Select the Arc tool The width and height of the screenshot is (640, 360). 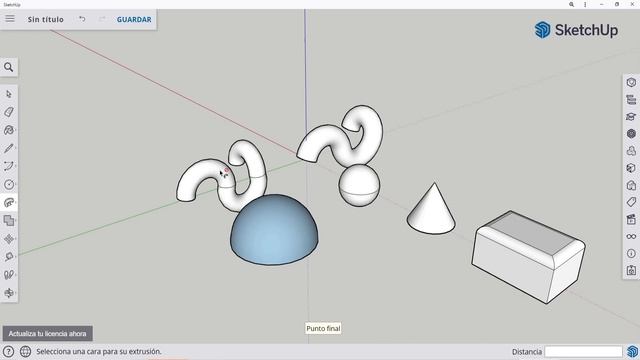click(x=9, y=166)
